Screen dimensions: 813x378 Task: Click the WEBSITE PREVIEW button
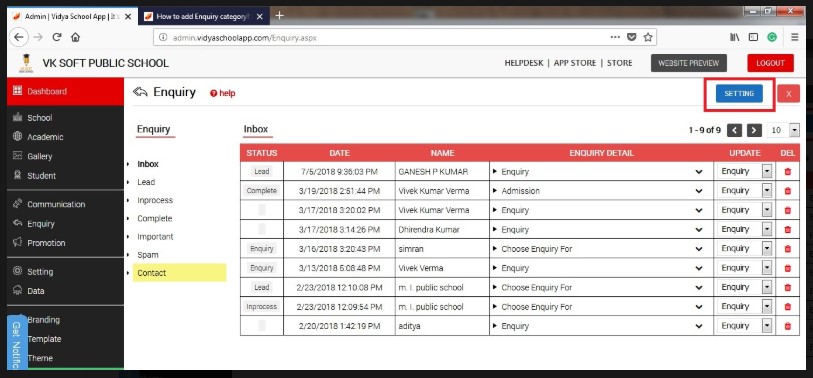(x=689, y=63)
